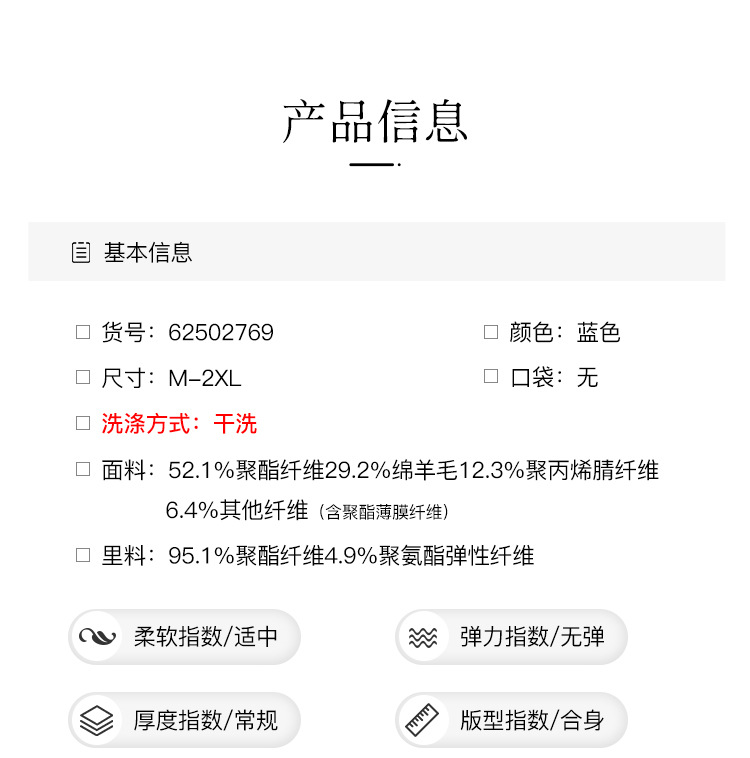Click the red 洗涤方式：干洗 text
This screenshot has width=750, height=758.
click(179, 424)
